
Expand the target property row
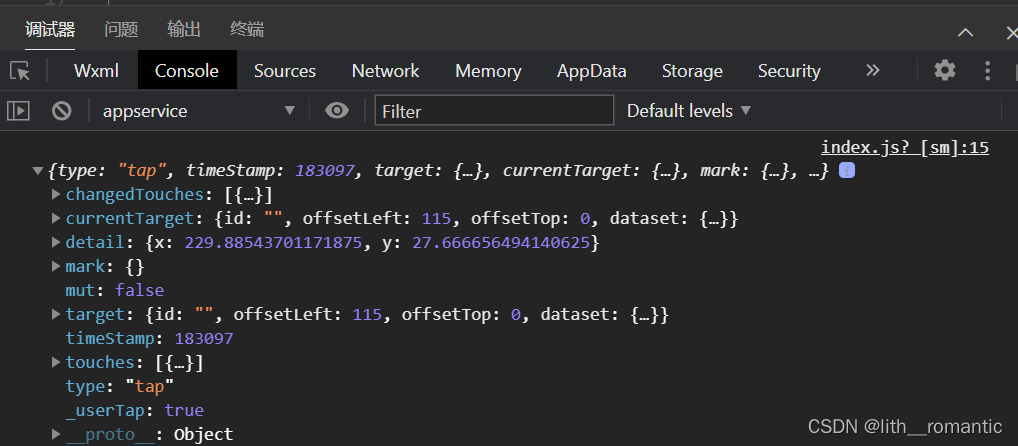[56, 315]
